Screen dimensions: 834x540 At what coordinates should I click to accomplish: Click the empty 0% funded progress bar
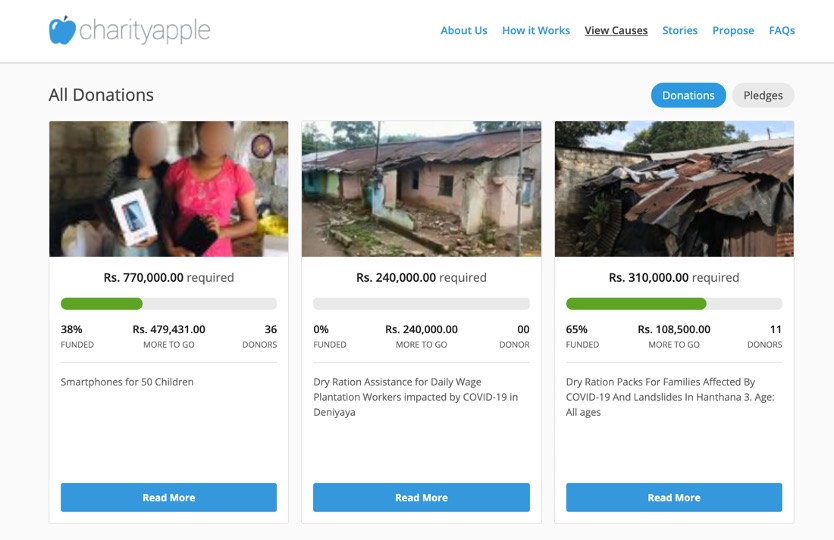(421, 303)
